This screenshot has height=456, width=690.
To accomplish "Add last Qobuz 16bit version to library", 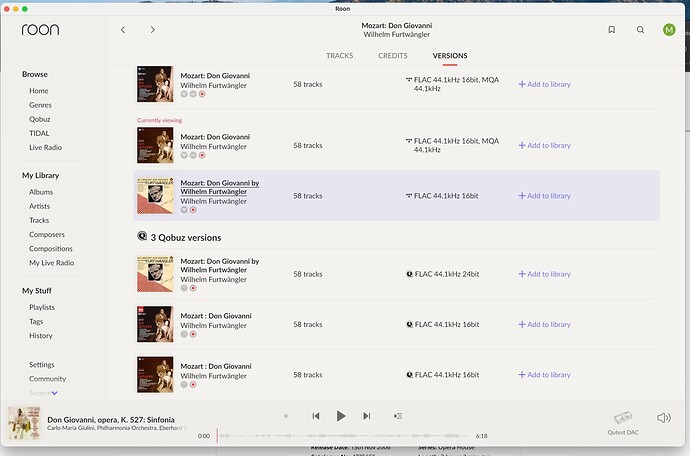I will coord(544,375).
